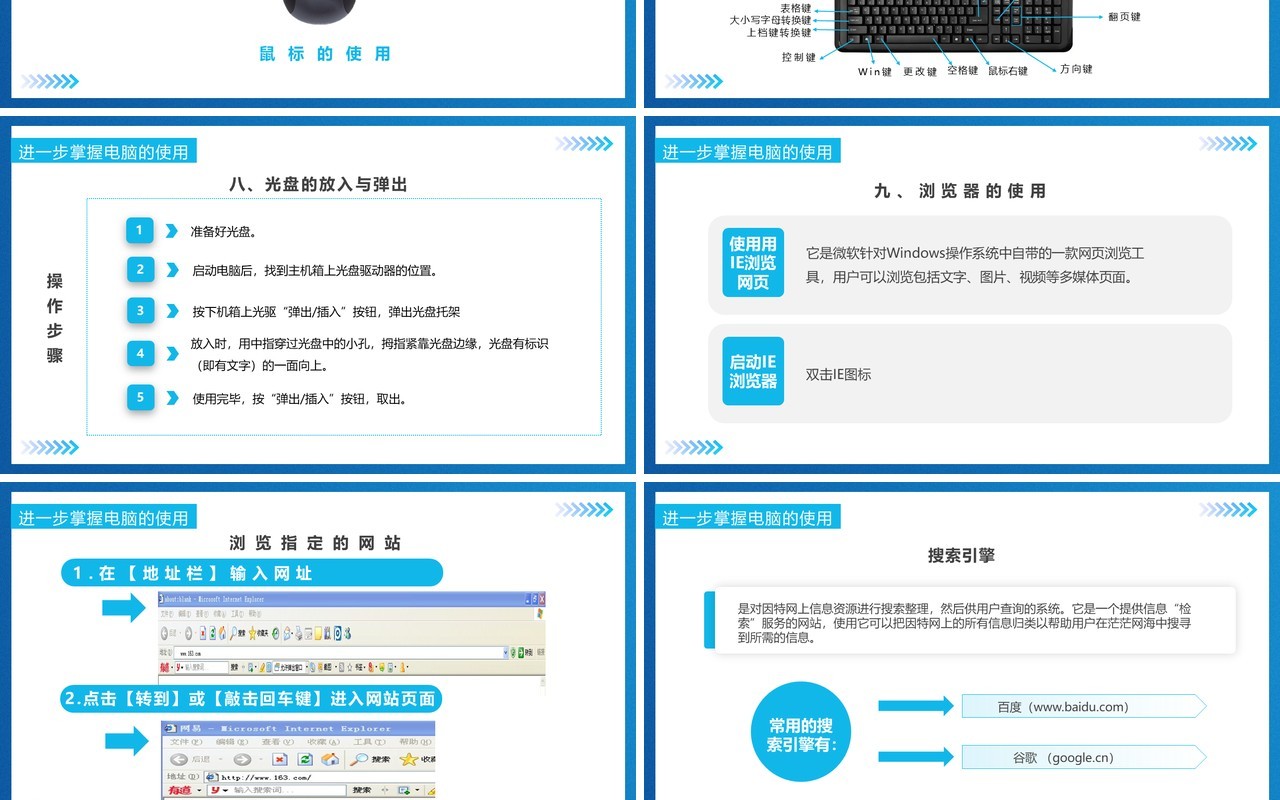The height and width of the screenshot is (800, 1280).
Task: Open 工具(T) menu in 网易 IE window
Action: tap(370, 742)
